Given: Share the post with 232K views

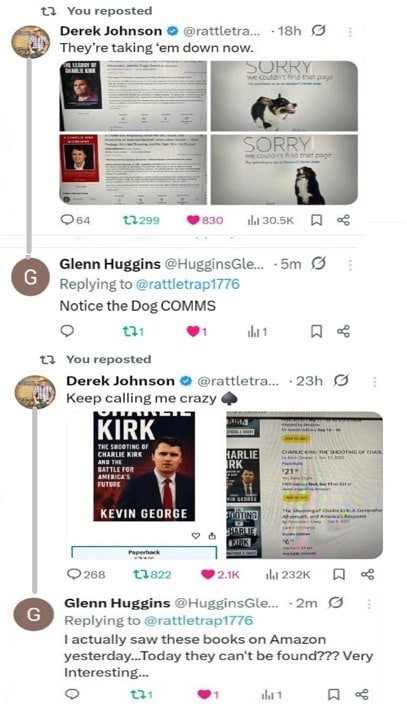Looking at the screenshot, I should 368,574.
